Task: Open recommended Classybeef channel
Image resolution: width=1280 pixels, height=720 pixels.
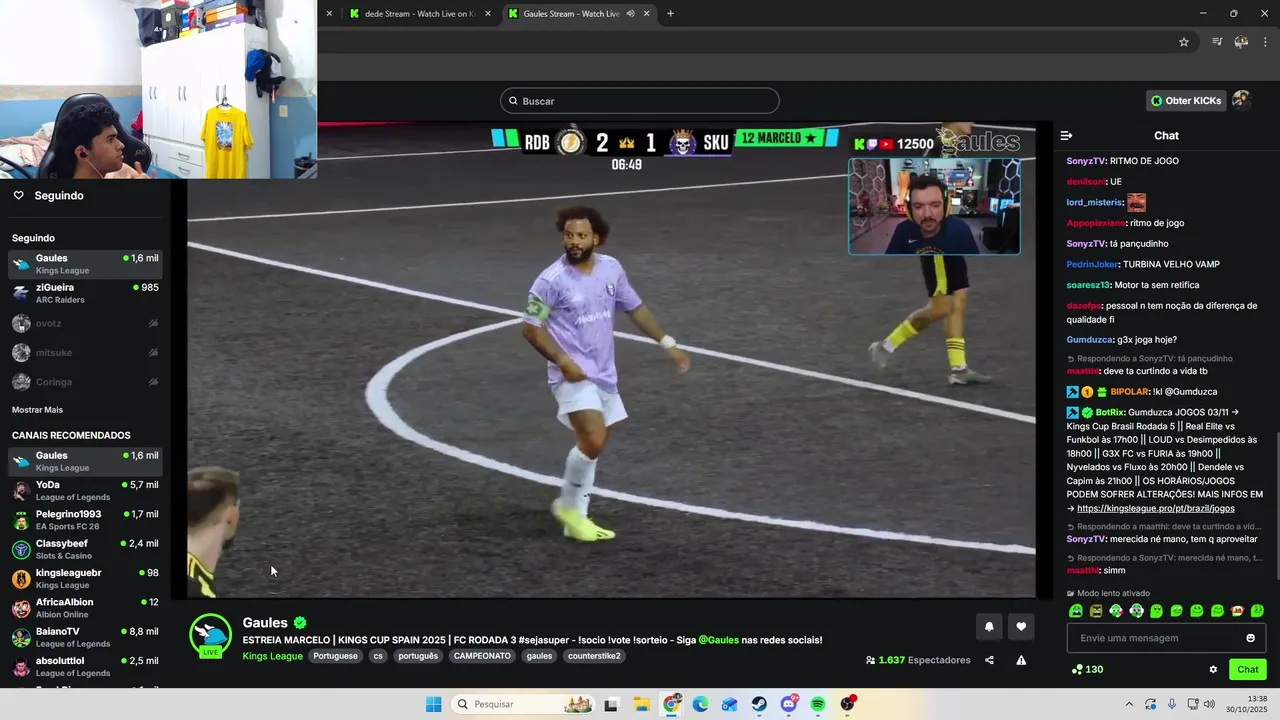Action: [x=85, y=549]
